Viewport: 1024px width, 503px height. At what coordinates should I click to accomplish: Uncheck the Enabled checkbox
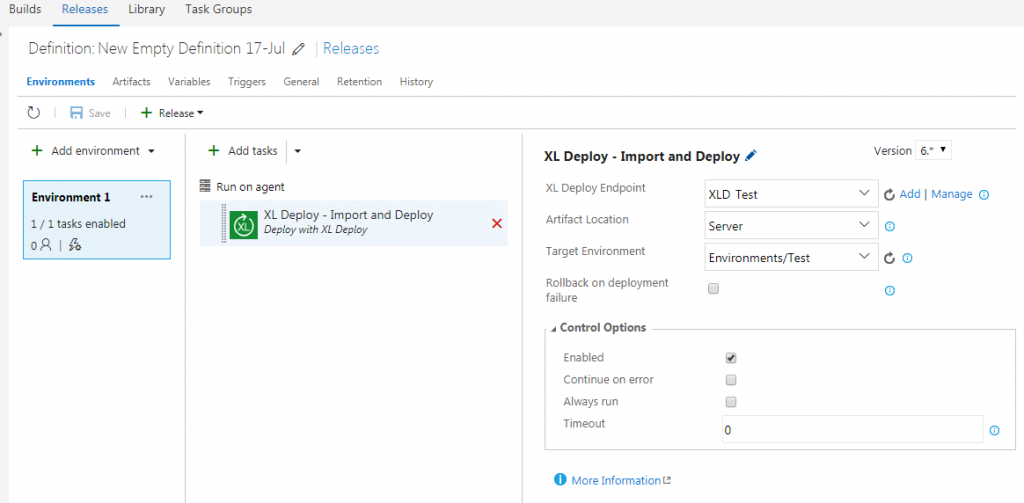[731, 358]
